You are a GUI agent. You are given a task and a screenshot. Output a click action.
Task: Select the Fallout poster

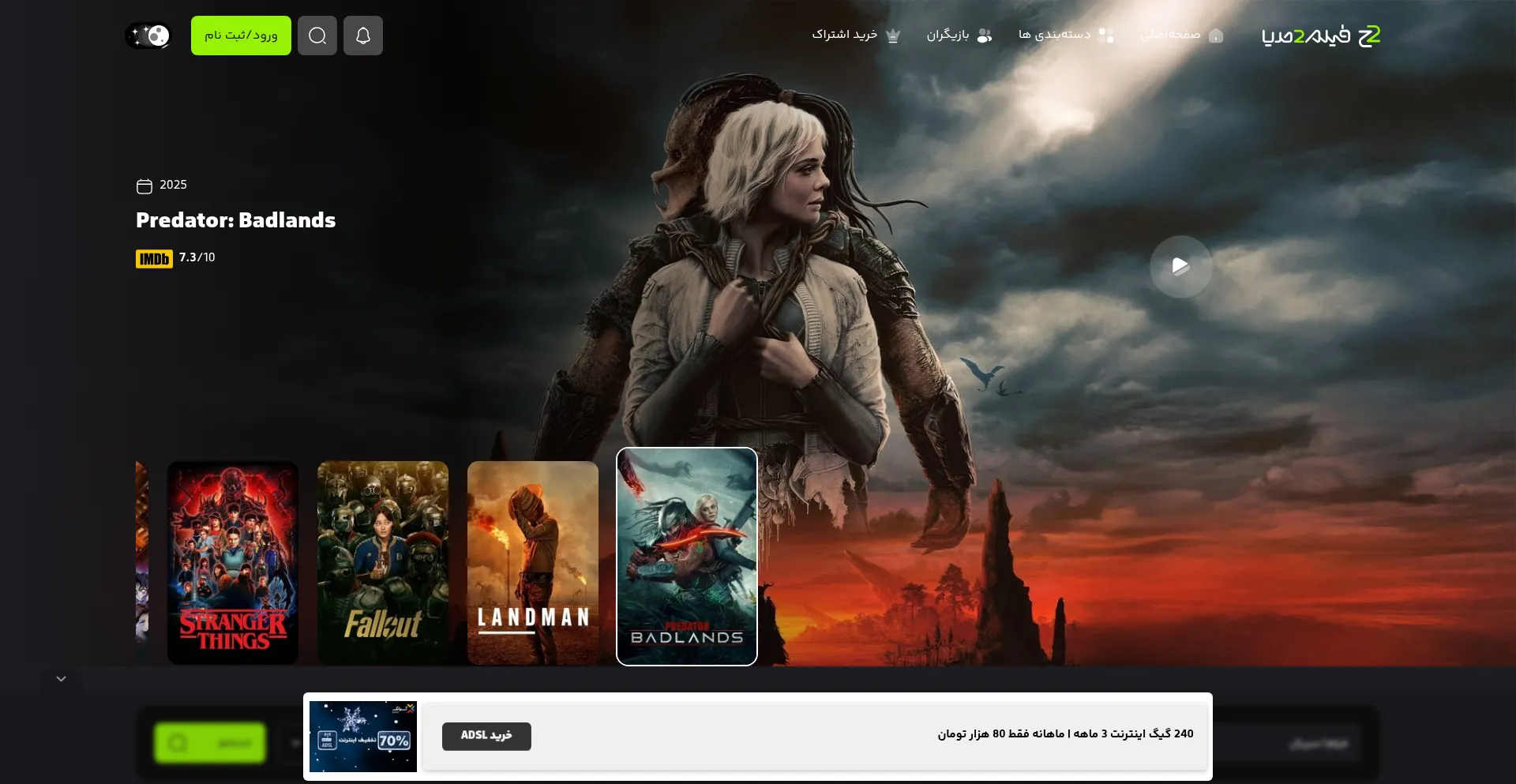pyautogui.click(x=383, y=563)
